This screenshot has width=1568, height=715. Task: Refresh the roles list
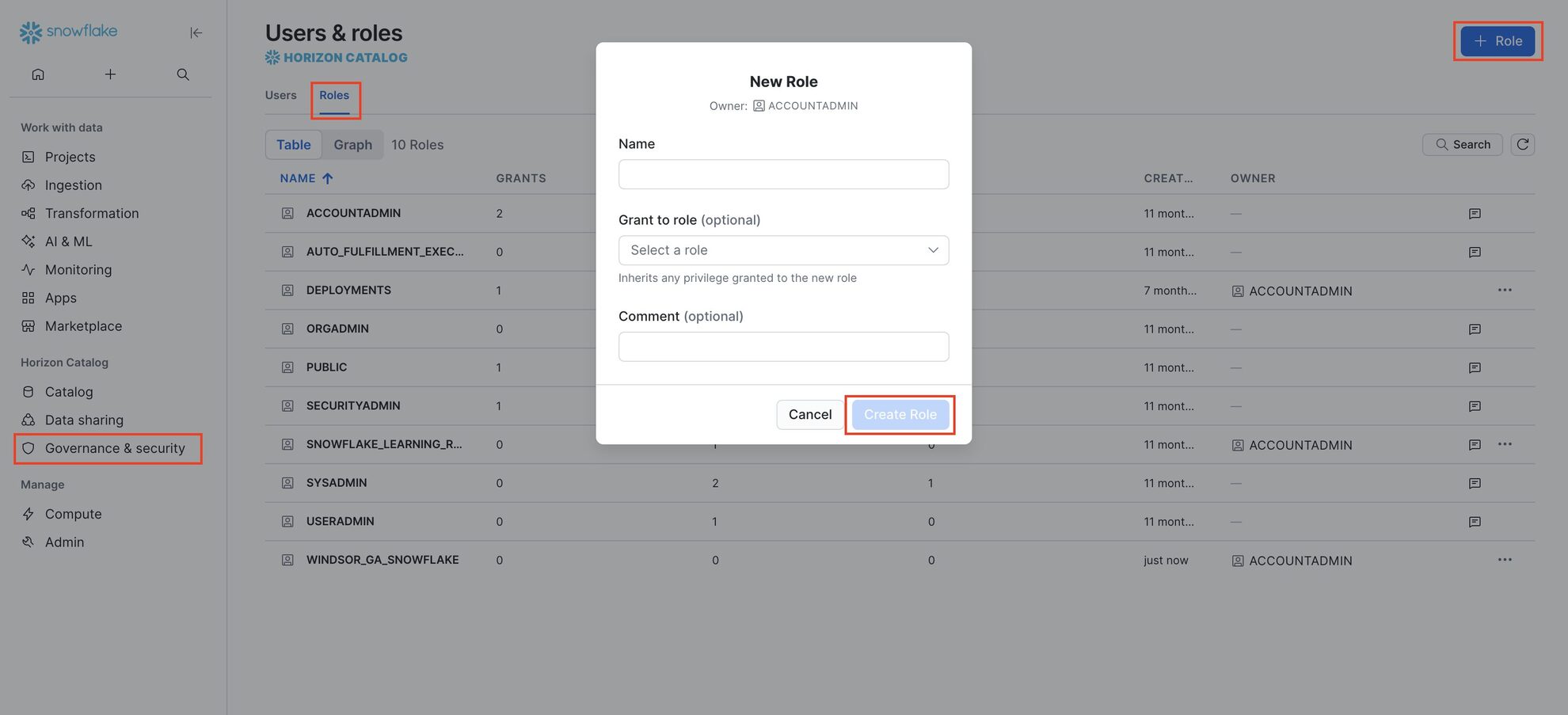point(1522,144)
